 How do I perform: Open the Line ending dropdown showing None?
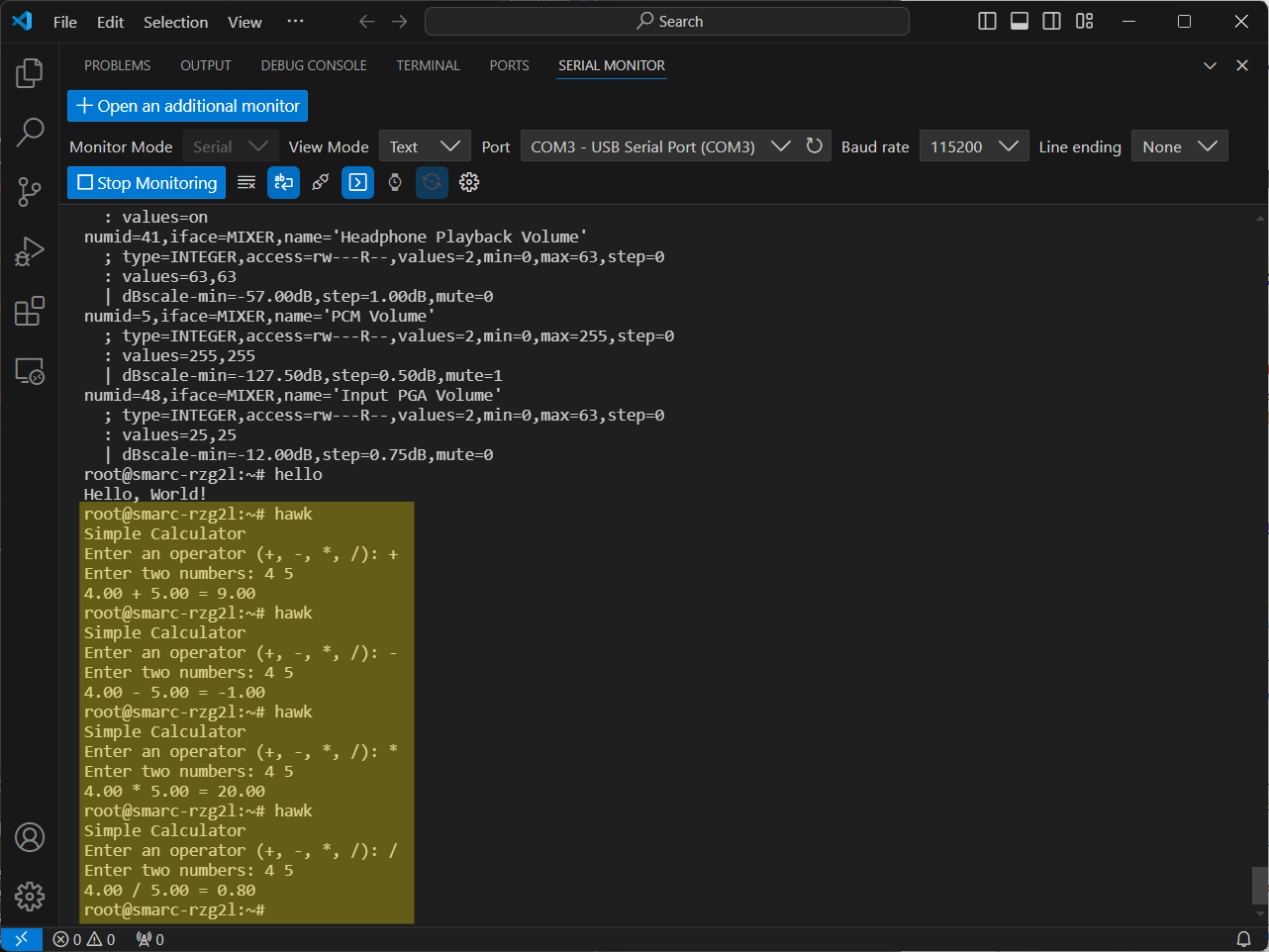(x=1180, y=146)
